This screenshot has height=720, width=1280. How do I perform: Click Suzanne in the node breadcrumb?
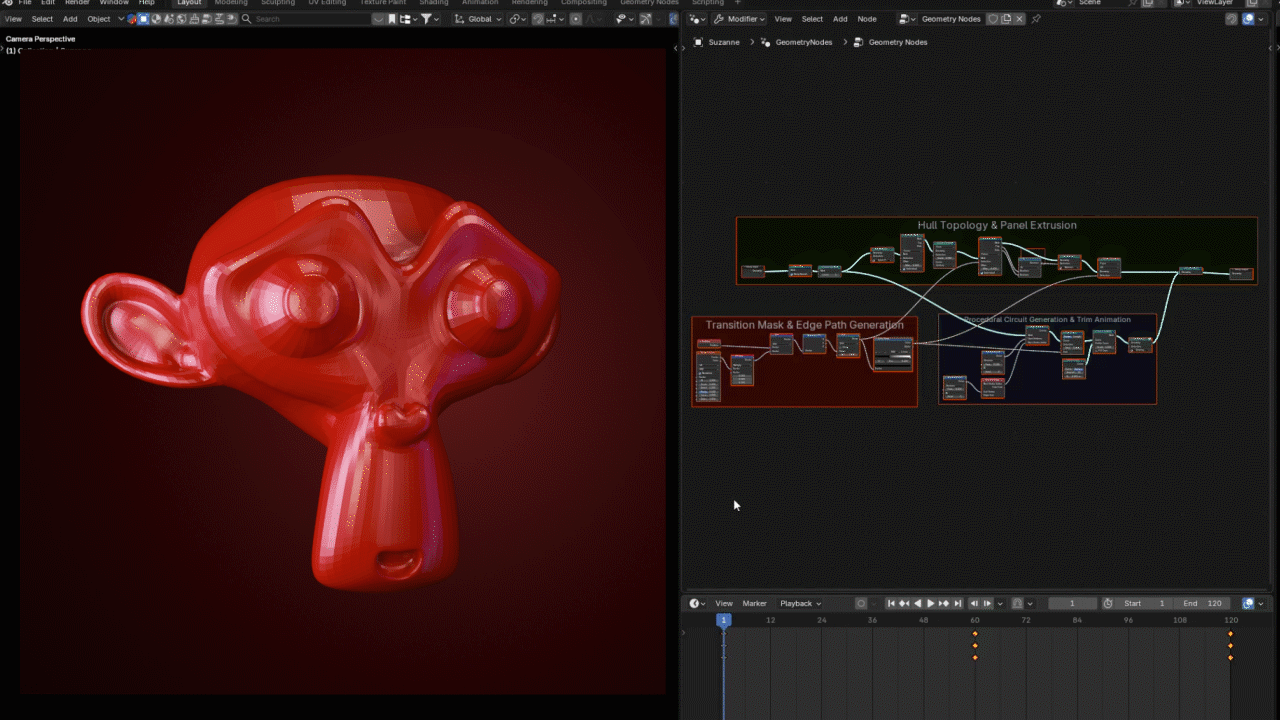724,42
